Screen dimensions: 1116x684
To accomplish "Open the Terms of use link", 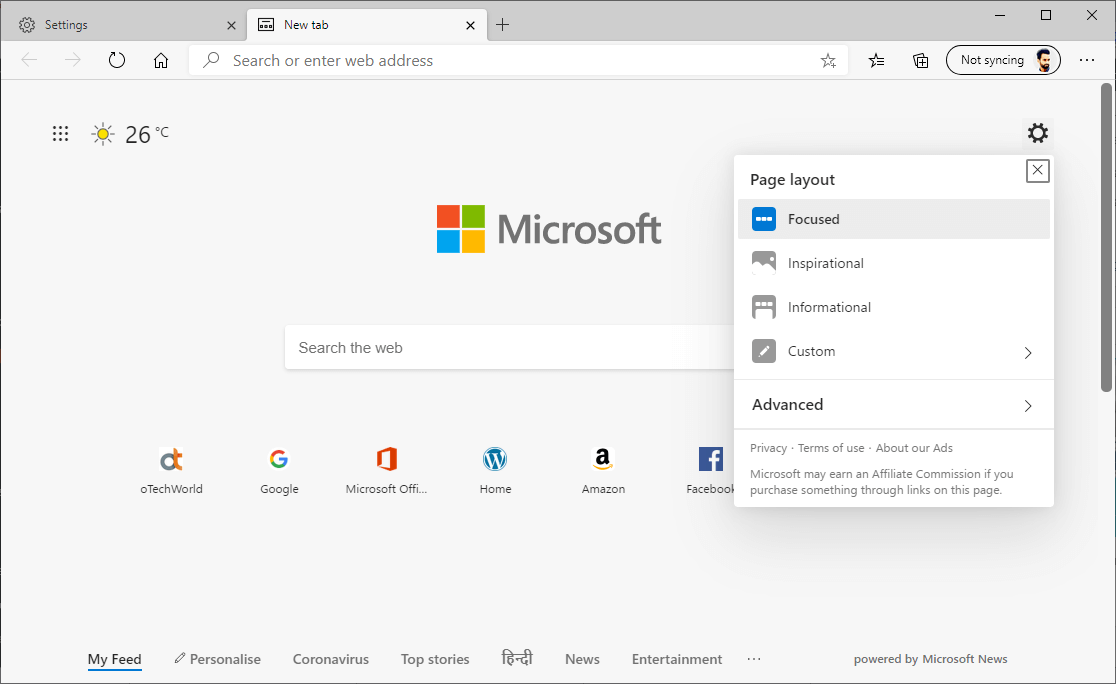I will [x=831, y=448].
